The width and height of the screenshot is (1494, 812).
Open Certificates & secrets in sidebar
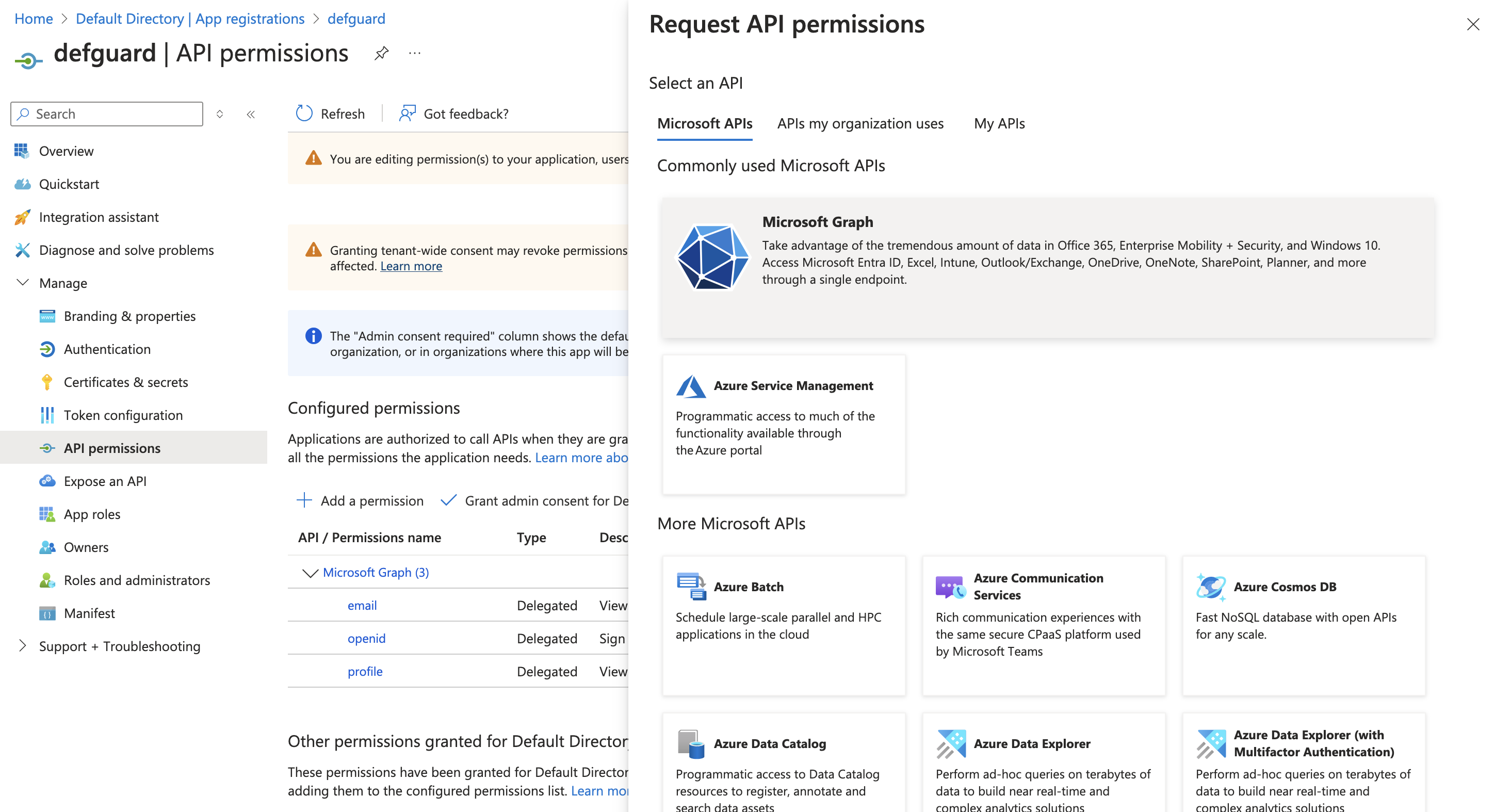pyautogui.click(x=125, y=382)
